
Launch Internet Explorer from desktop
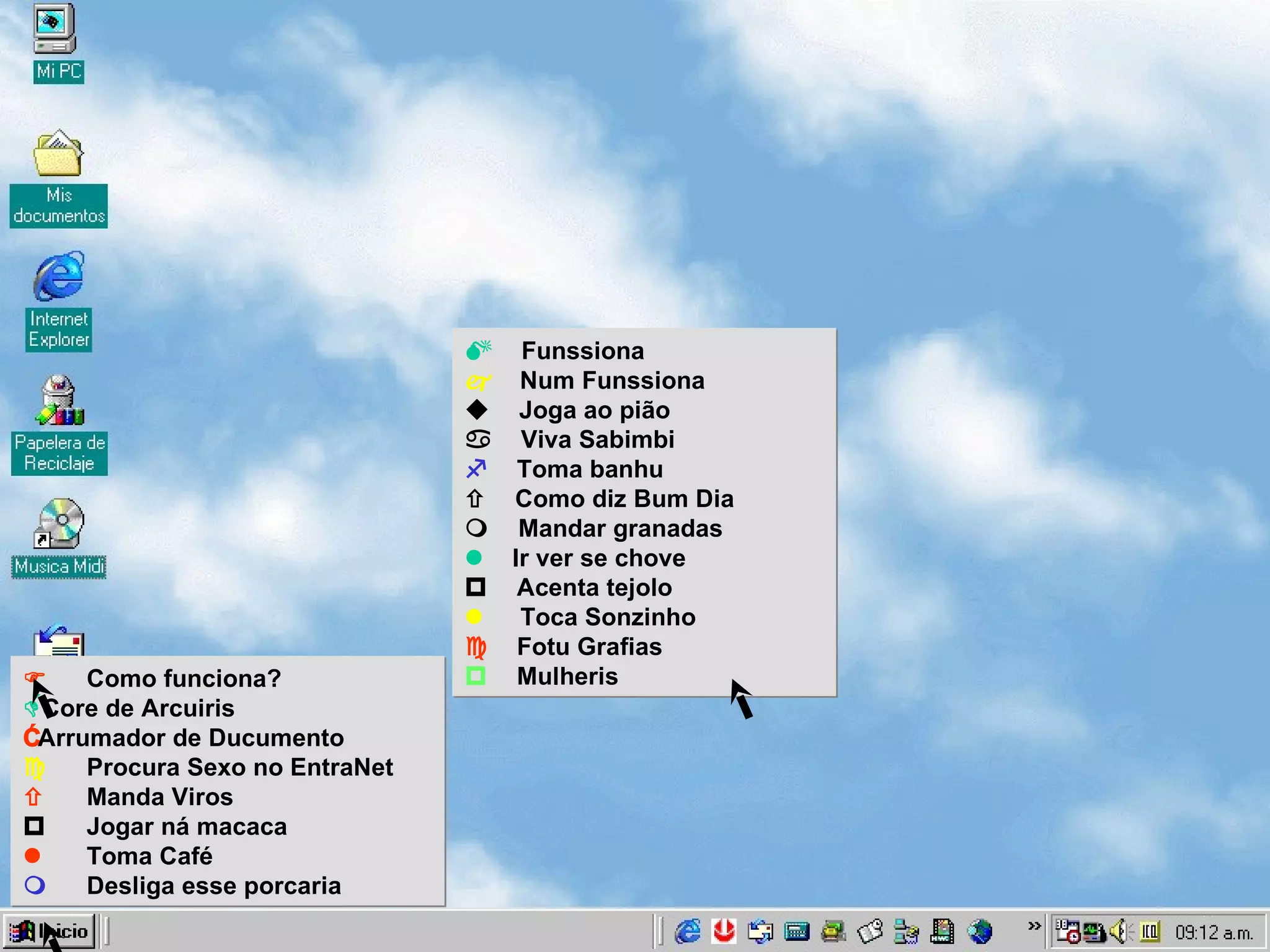pyautogui.click(x=59, y=277)
